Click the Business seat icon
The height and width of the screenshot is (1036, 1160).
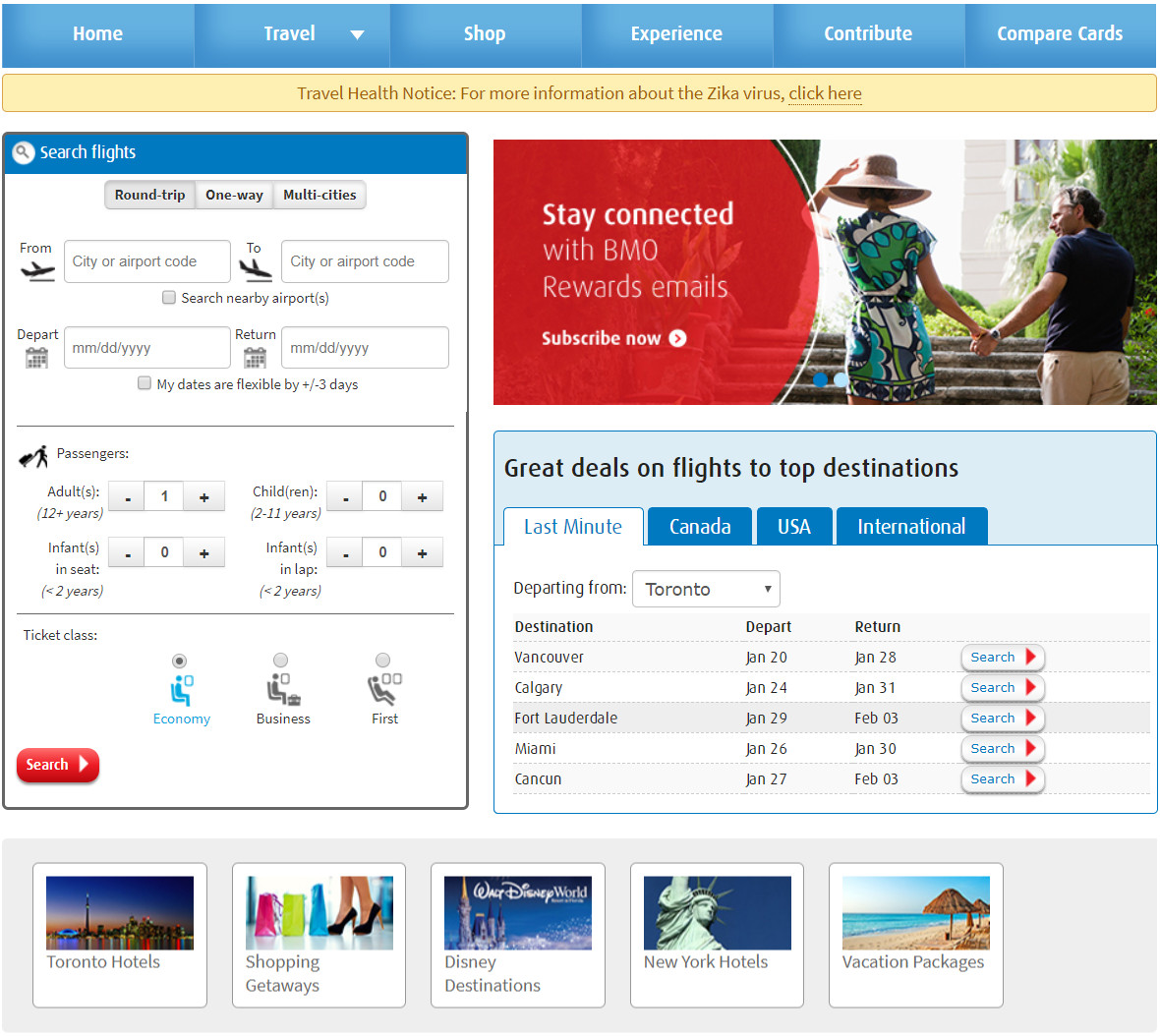coord(283,688)
